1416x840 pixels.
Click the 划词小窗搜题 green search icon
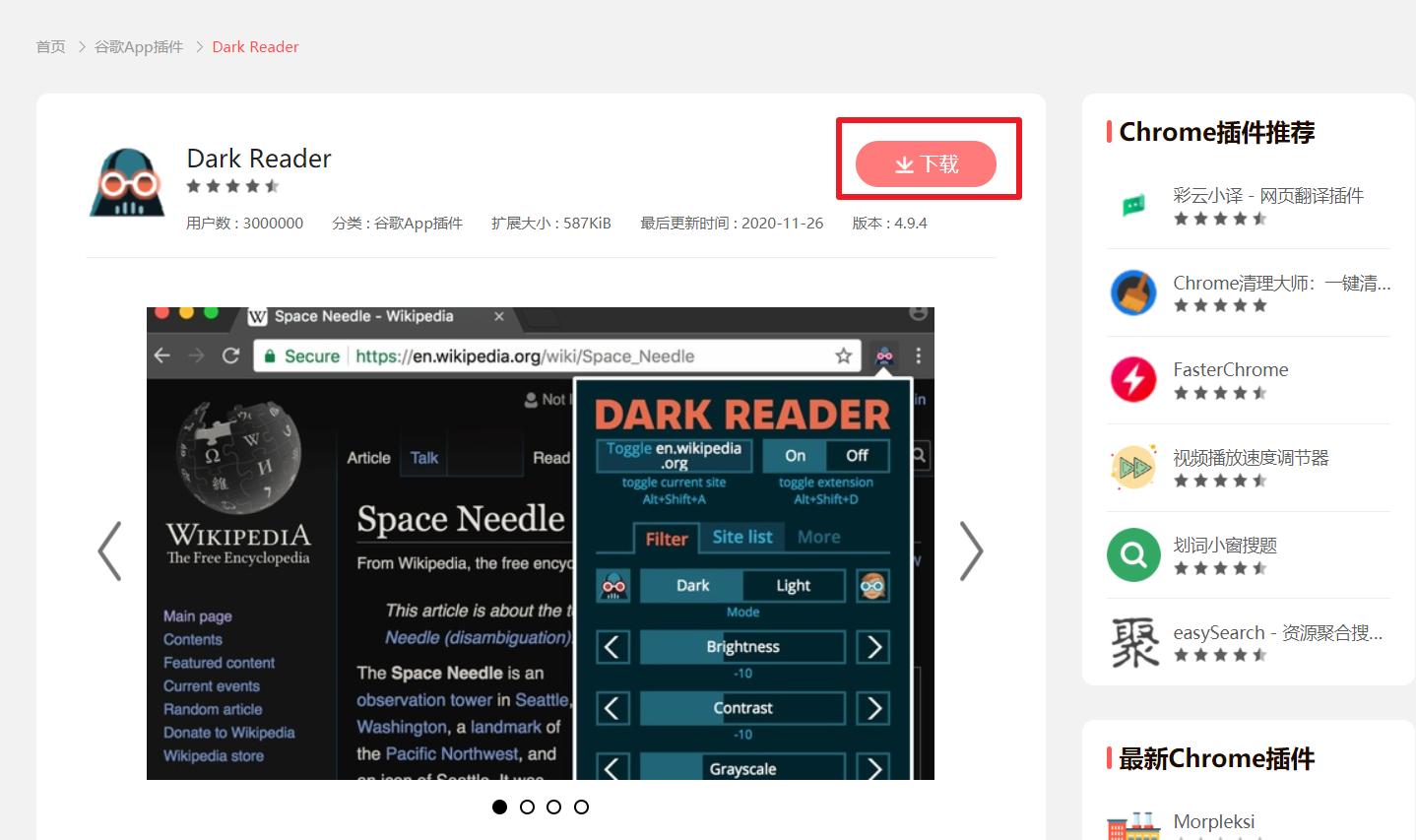click(1133, 555)
